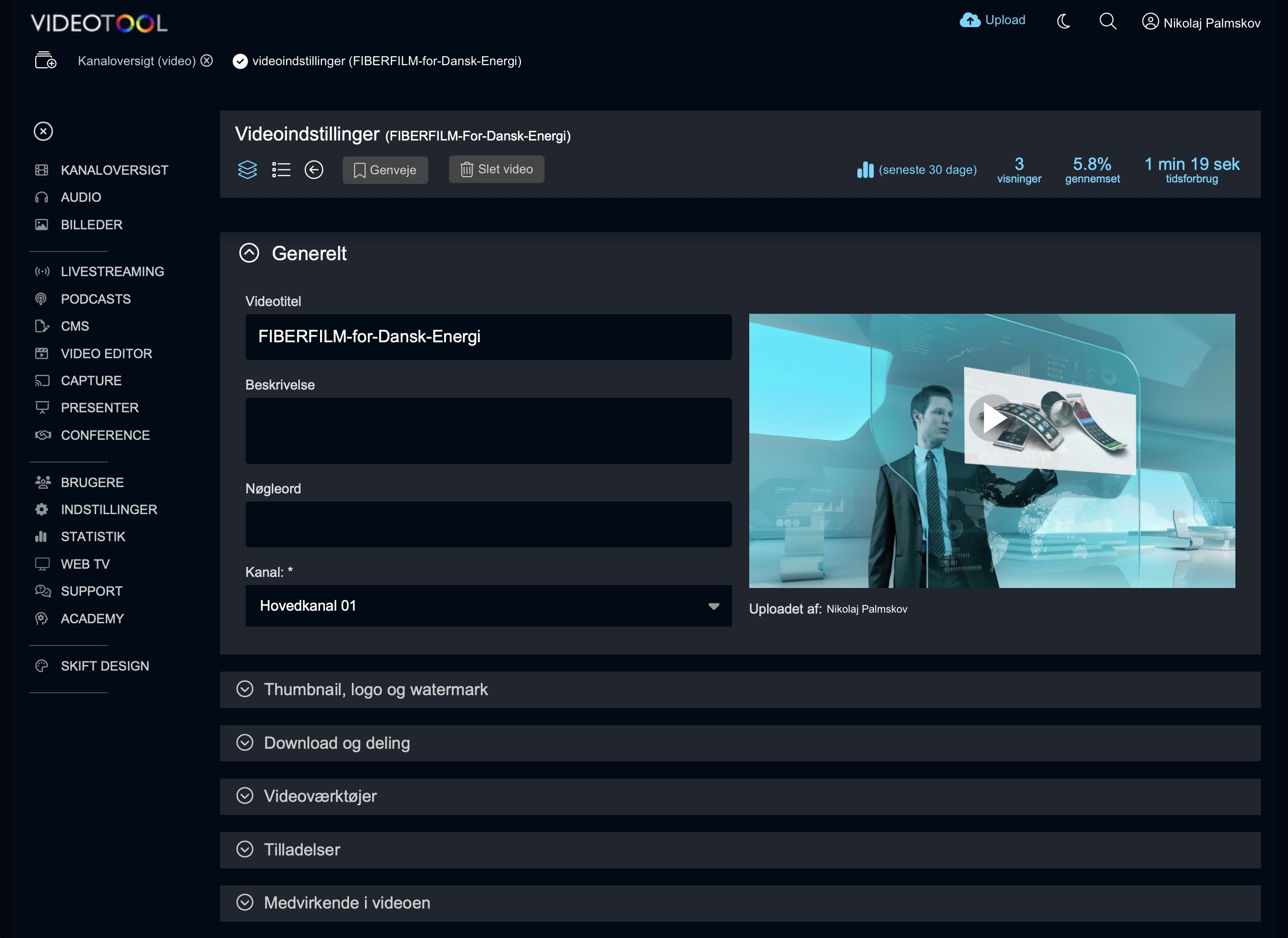The width and height of the screenshot is (1288, 938).
Task: Open Genveje shortcuts
Action: [x=385, y=169]
